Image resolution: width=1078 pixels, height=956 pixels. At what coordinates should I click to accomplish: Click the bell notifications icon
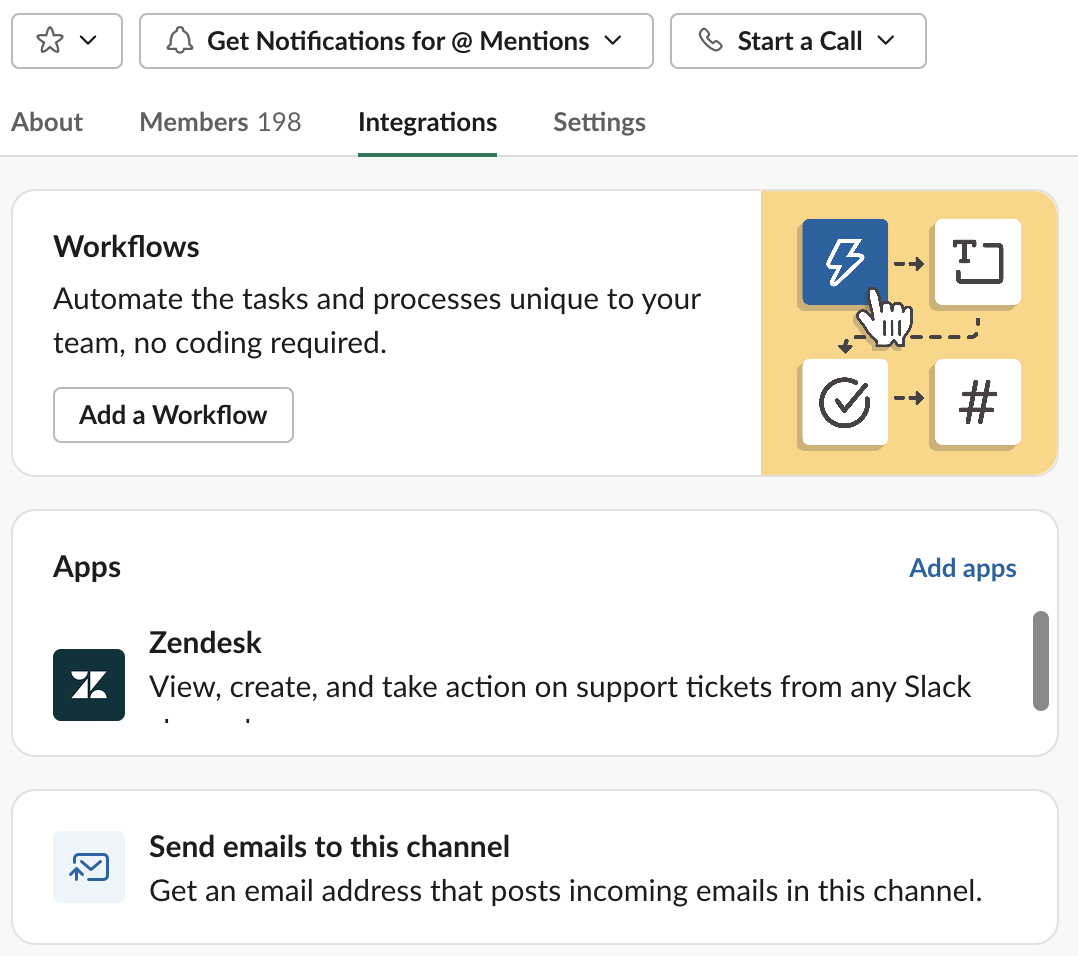(180, 41)
